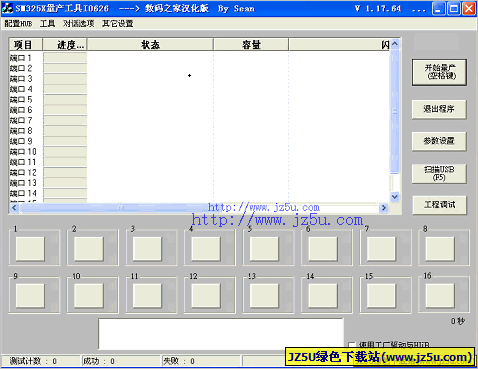Click port slot box number 6
The width and height of the screenshot is (478, 369).
323,249
